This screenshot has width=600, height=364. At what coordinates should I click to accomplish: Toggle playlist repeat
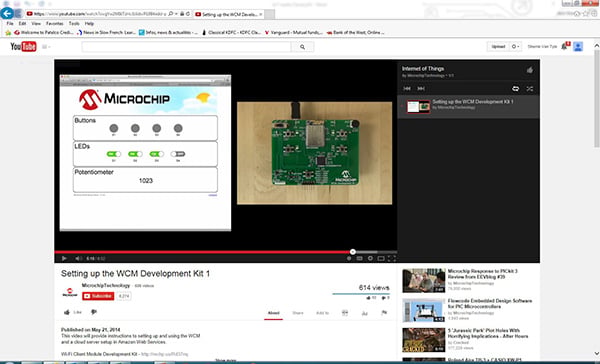pos(515,88)
